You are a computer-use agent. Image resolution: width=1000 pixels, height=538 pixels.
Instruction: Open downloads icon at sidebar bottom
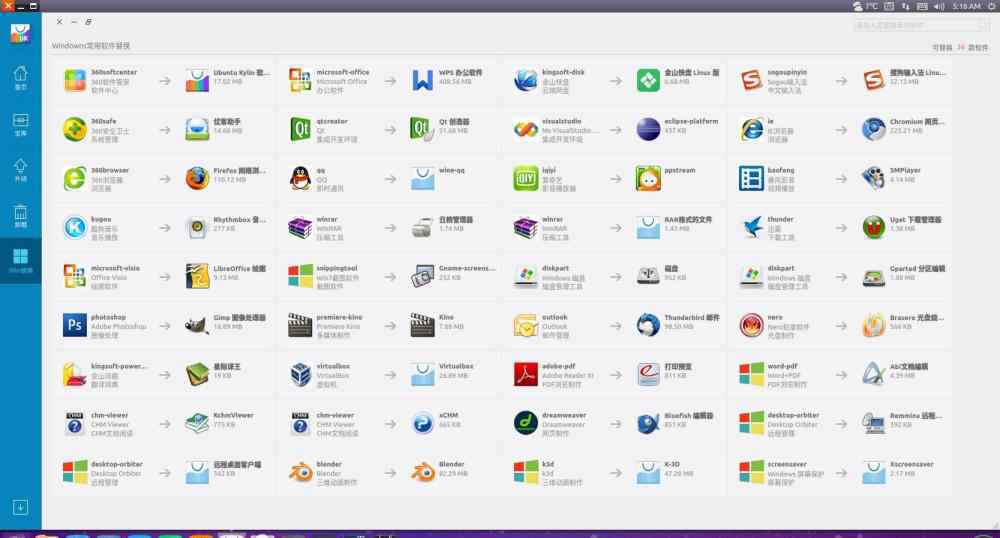pos(20,507)
